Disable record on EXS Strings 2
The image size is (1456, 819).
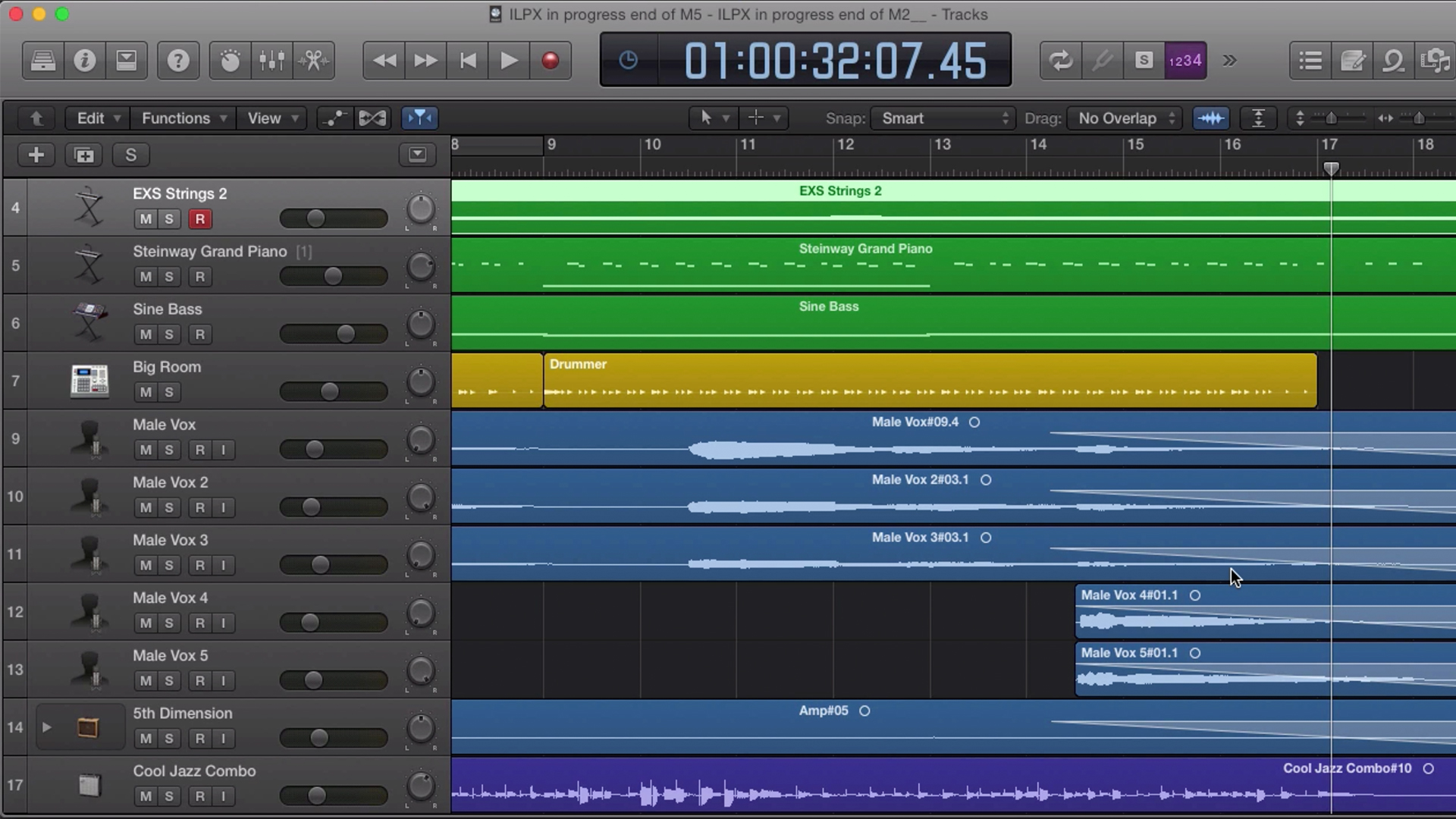[199, 219]
